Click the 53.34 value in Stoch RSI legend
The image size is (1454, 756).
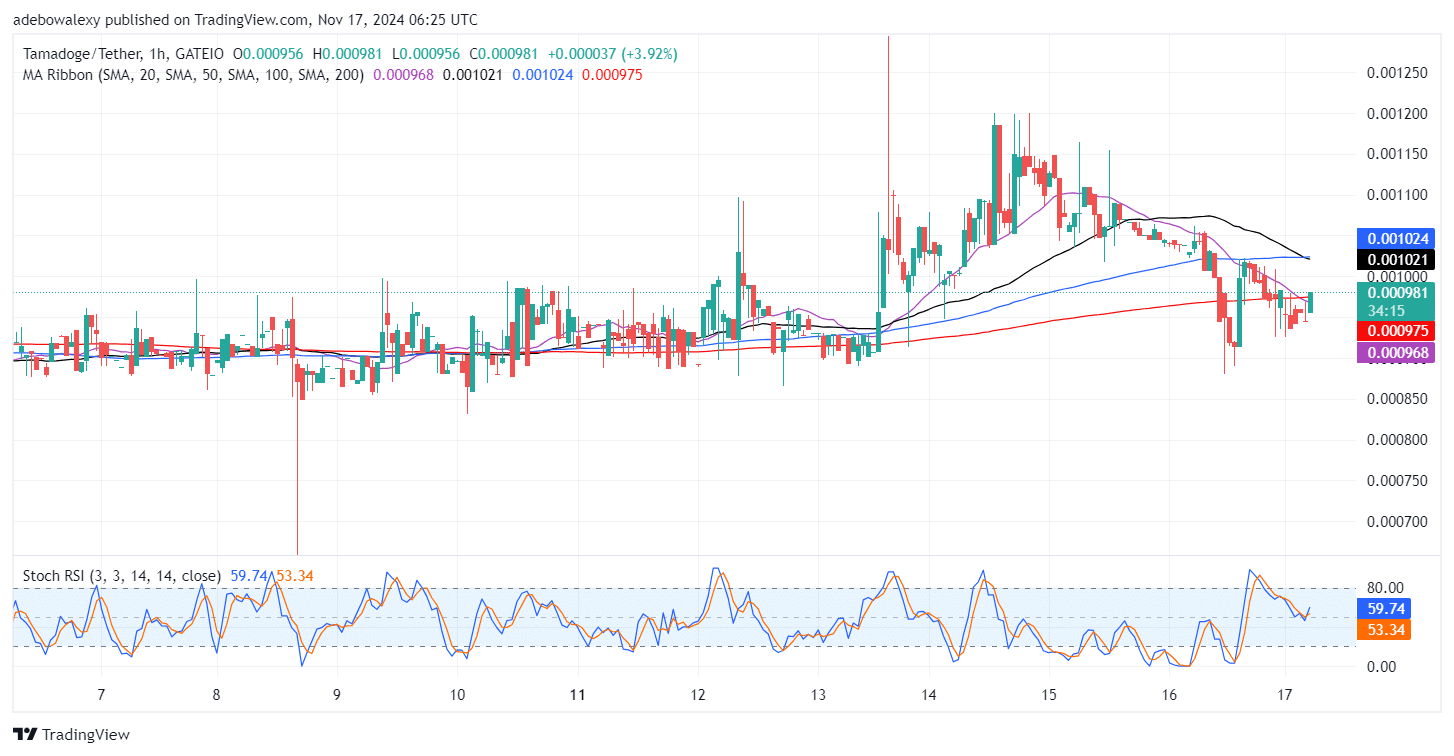(x=296, y=576)
